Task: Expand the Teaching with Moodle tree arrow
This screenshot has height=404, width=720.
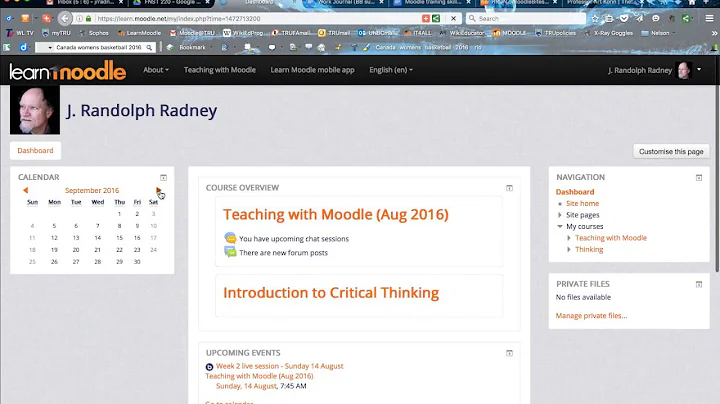Action: pos(568,238)
